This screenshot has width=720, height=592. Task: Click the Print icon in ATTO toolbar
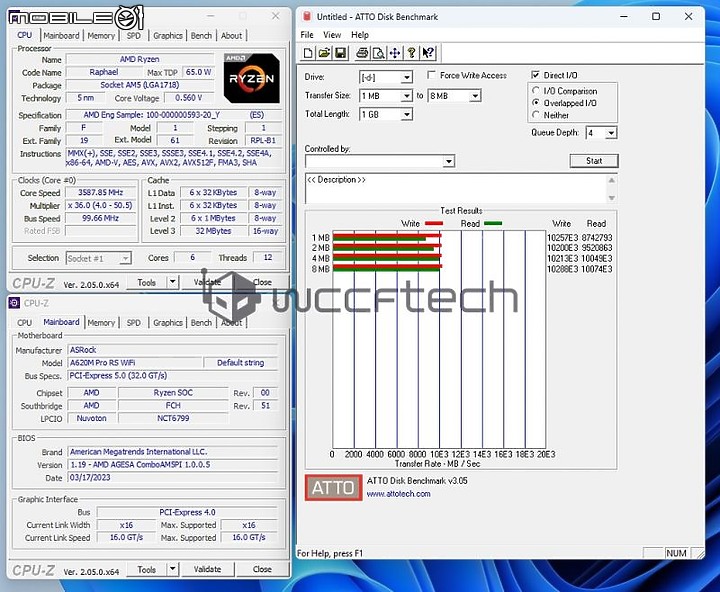click(362, 53)
